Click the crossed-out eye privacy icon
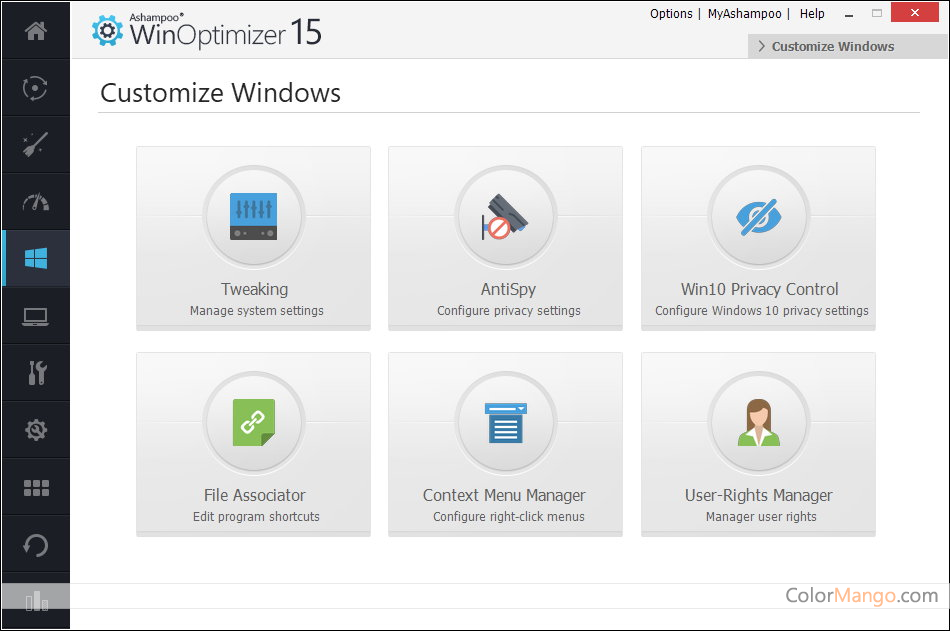This screenshot has height=631, width=950. point(759,216)
